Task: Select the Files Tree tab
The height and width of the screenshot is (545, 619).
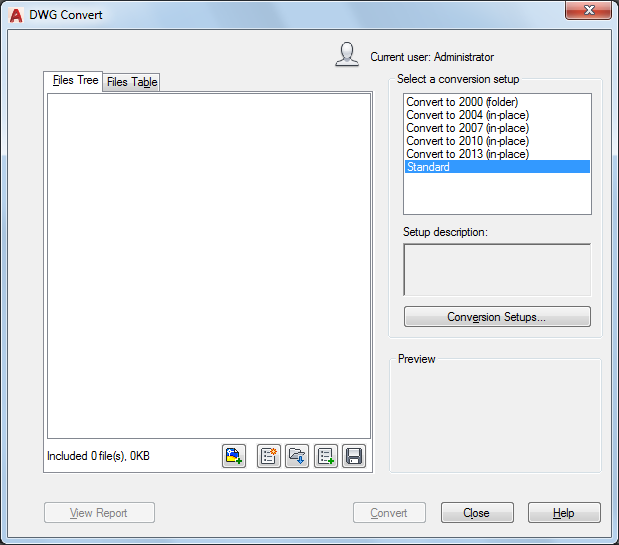Action: click(75, 80)
